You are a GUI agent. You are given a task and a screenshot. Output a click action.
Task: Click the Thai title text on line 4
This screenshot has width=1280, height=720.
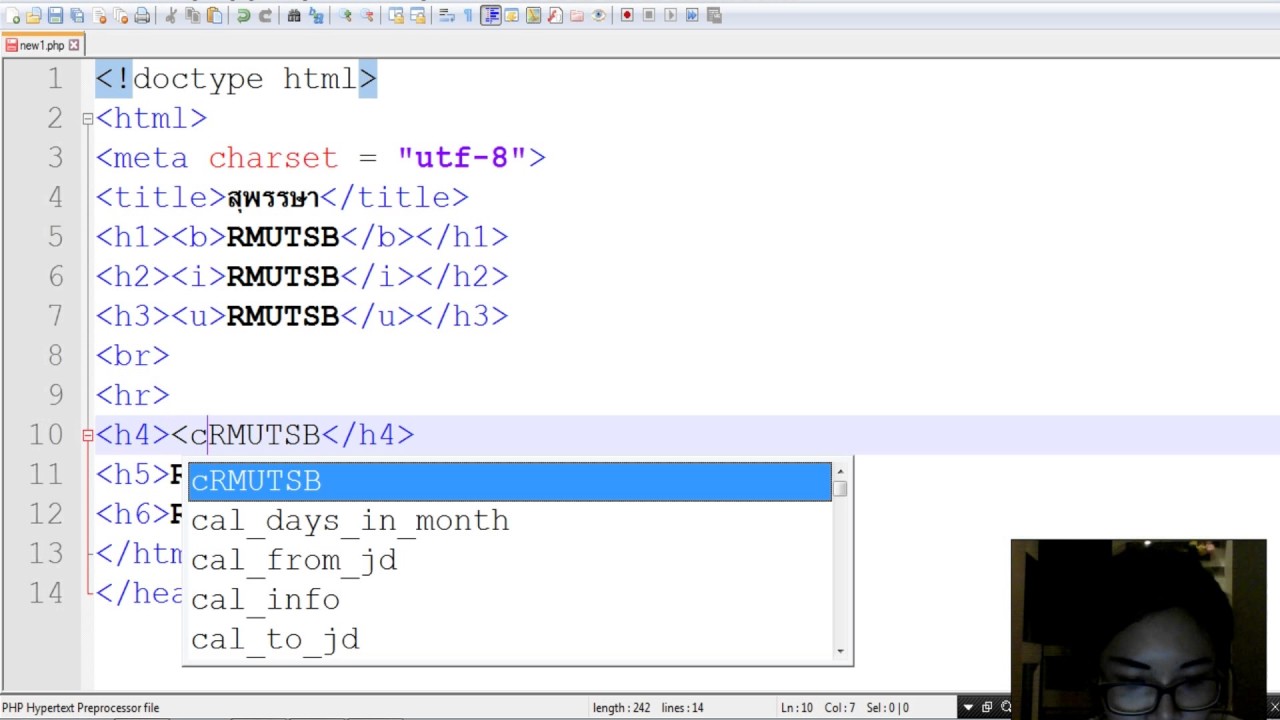click(273, 197)
